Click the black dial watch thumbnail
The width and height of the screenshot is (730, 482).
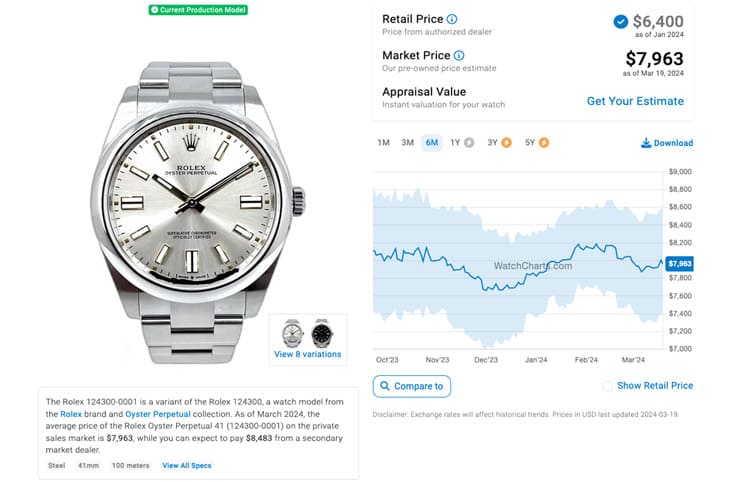(x=322, y=333)
